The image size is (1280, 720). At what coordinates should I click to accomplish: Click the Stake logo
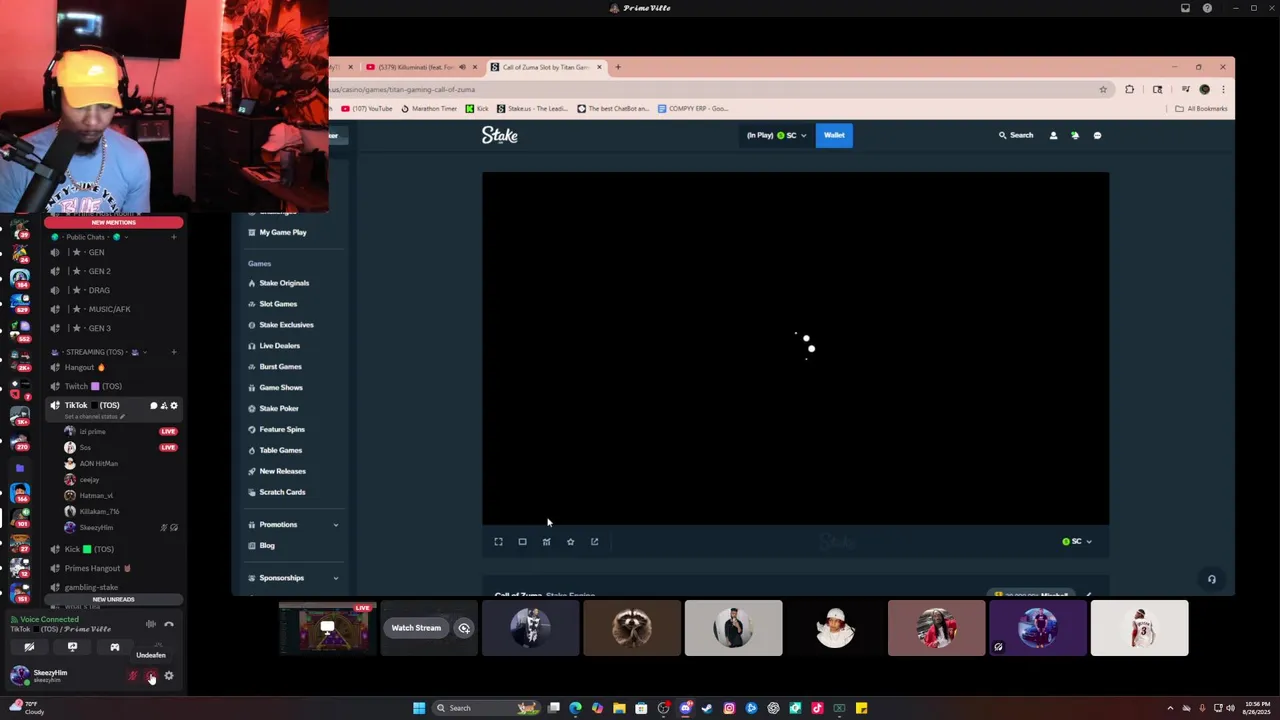point(499,135)
